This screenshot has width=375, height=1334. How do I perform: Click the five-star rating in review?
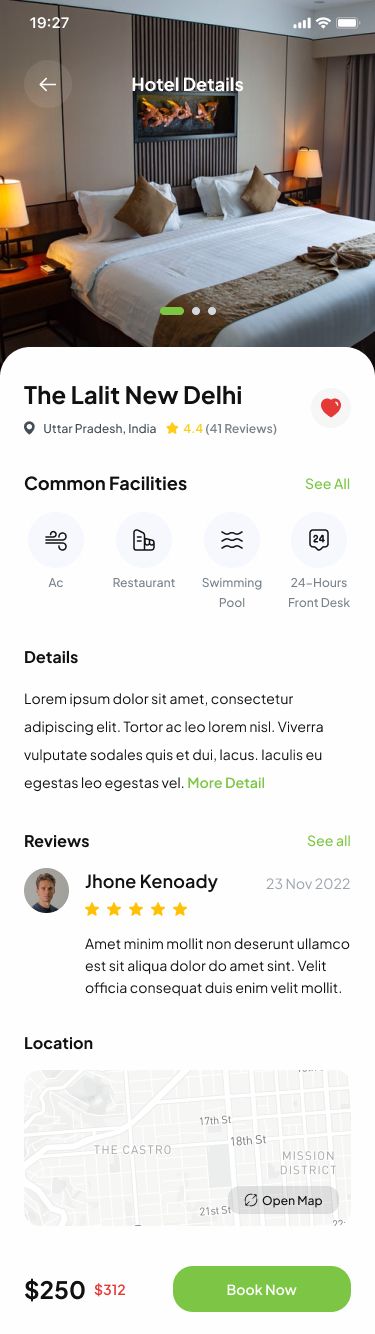136,909
